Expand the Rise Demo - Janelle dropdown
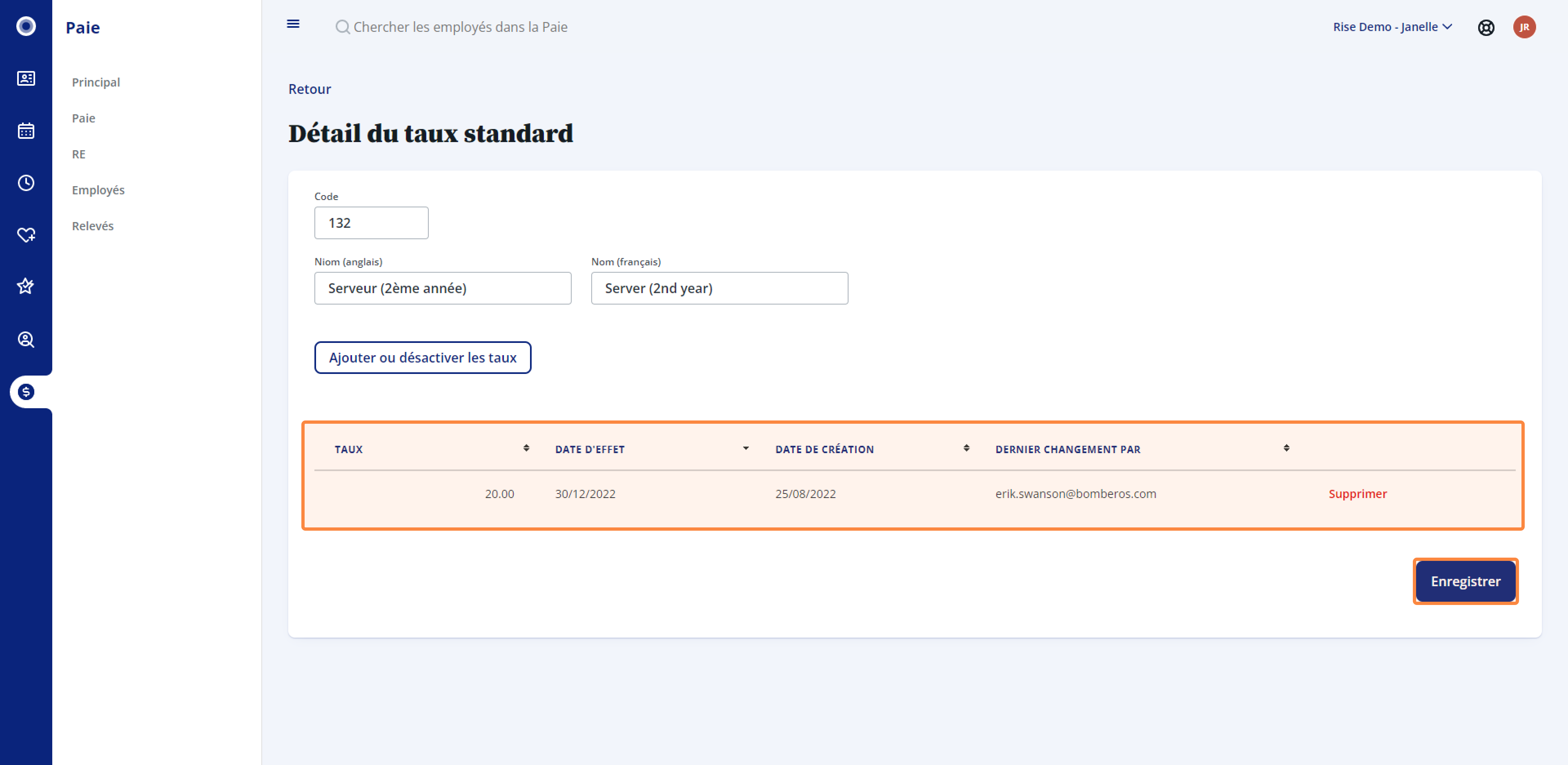Image resolution: width=1568 pixels, height=765 pixels. 1393,27
